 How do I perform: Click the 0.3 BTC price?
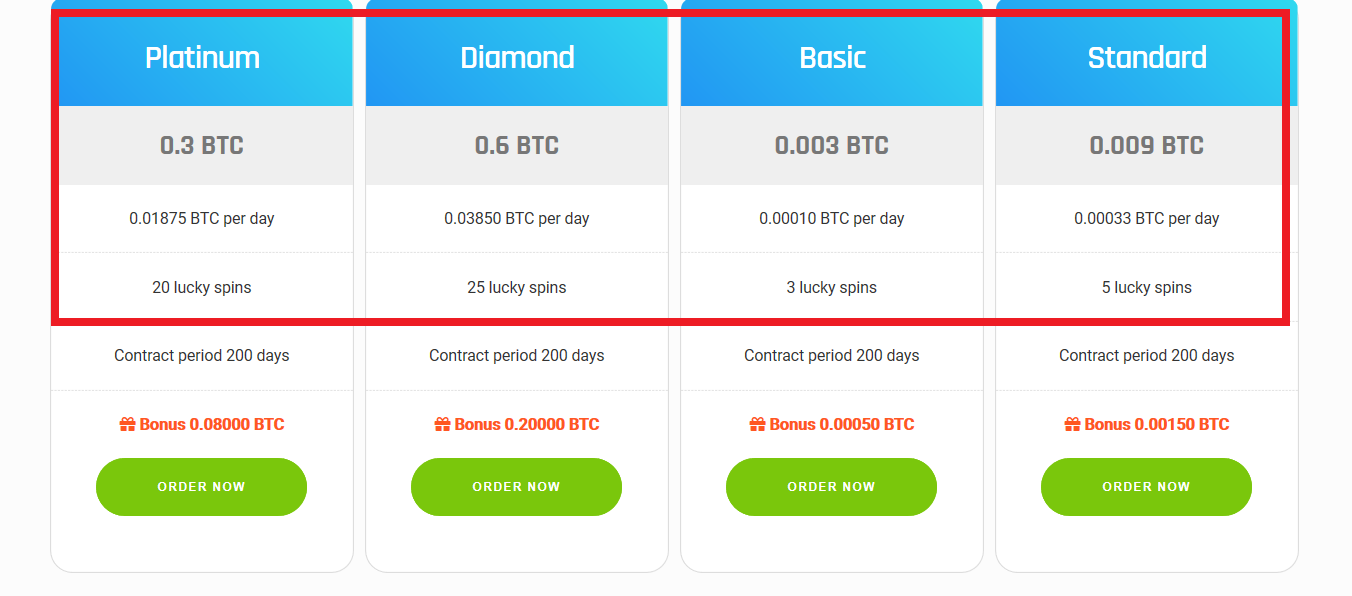point(202,146)
